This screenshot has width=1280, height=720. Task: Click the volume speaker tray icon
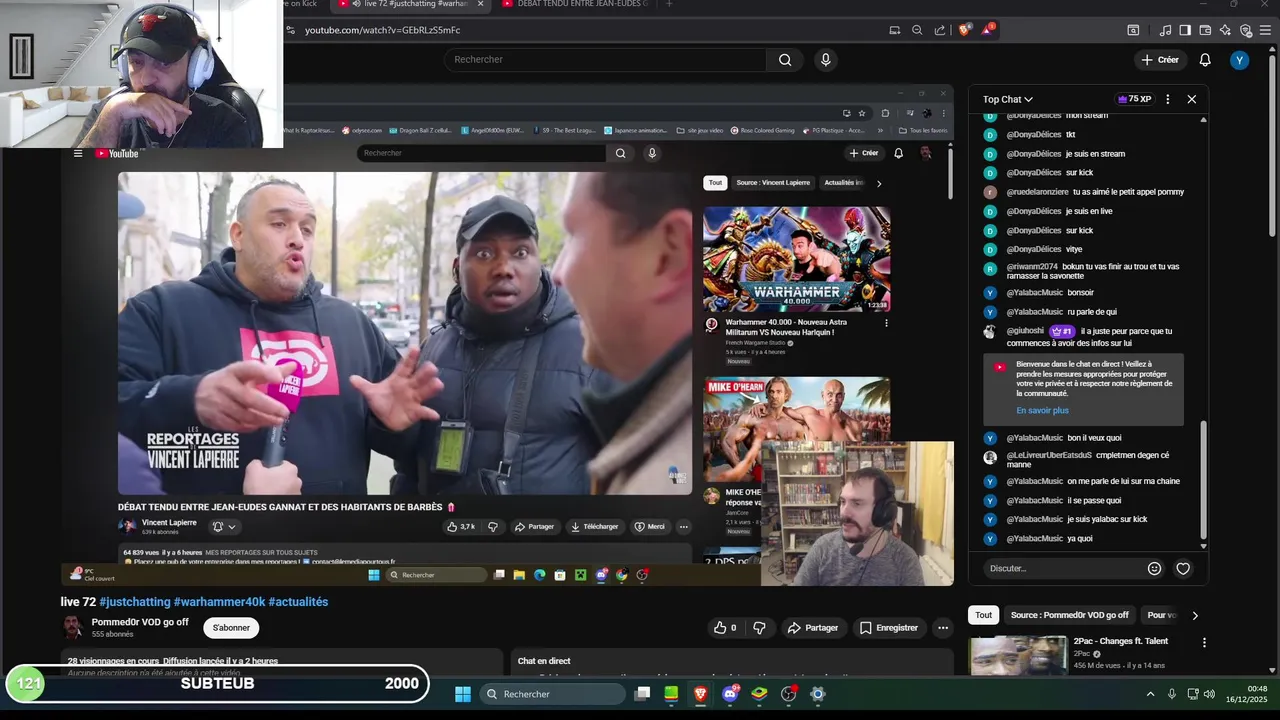[1209, 694]
